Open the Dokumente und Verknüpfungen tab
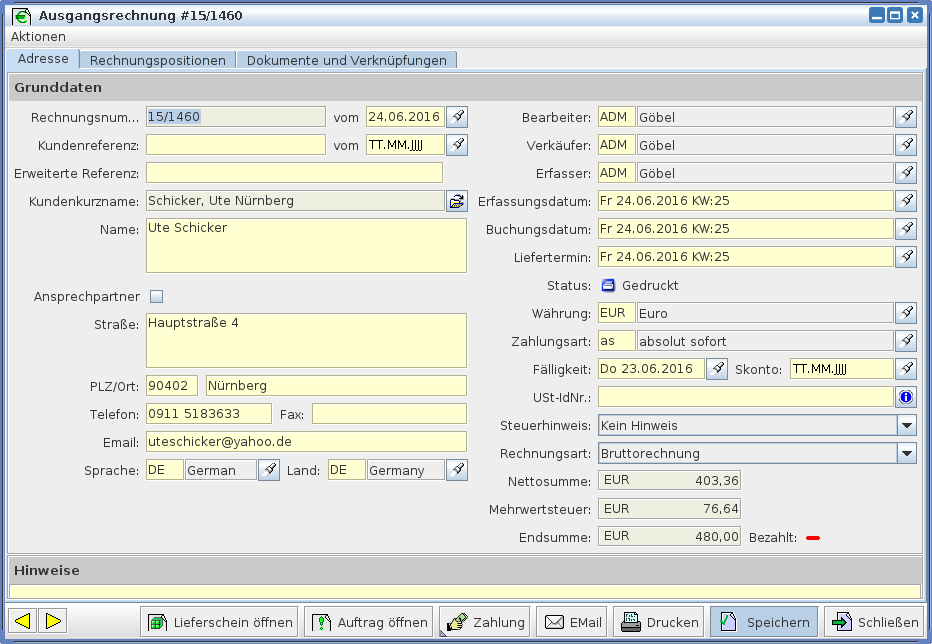 click(x=346, y=60)
